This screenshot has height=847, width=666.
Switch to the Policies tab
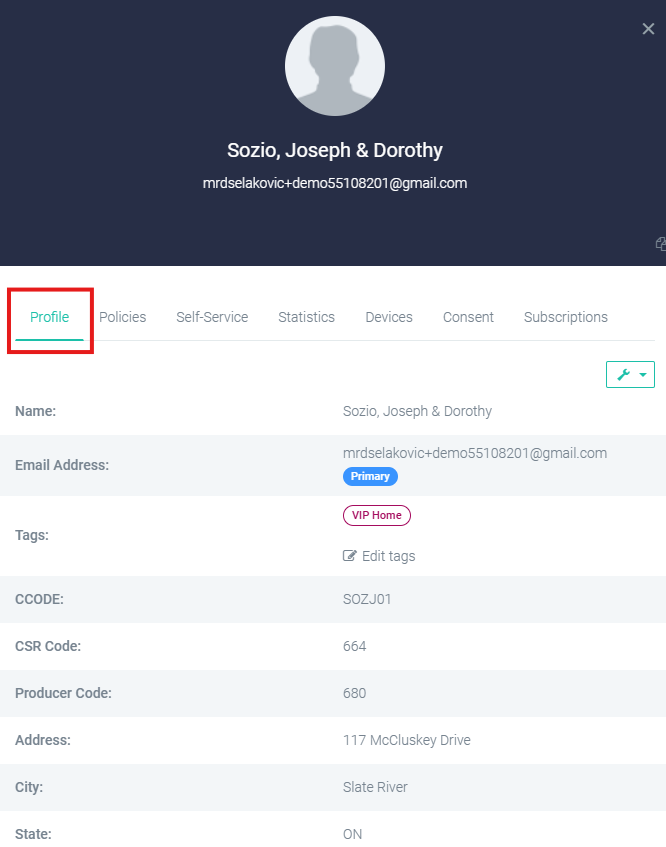click(x=123, y=317)
